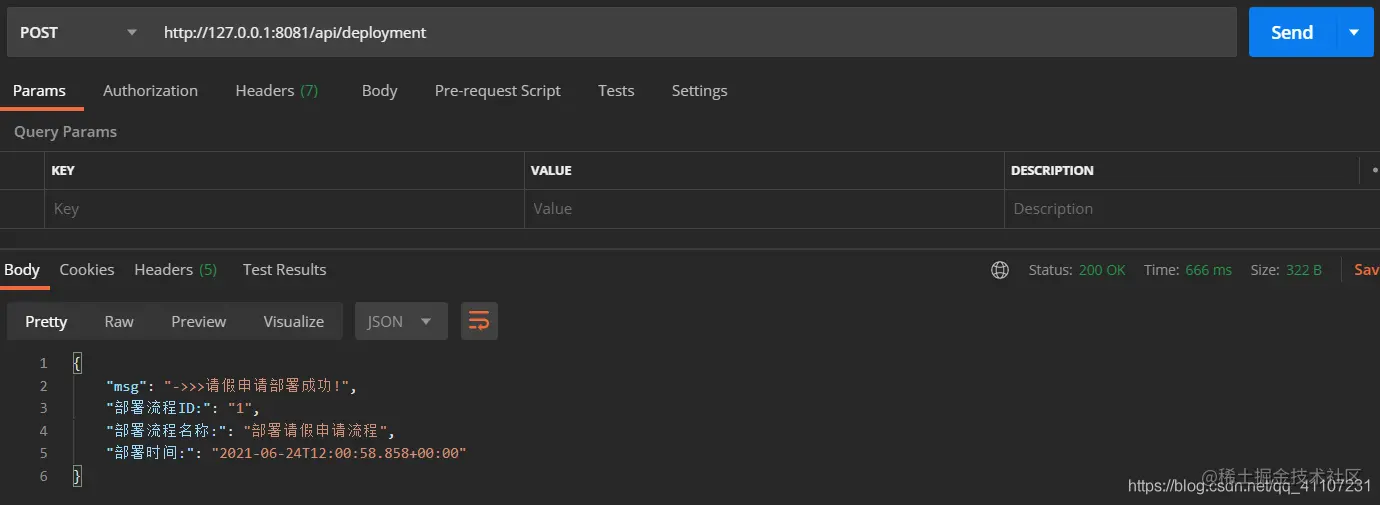Screen dimensions: 1380x505
Task: Click the Status 200 OK text
Action: [x=1077, y=270]
